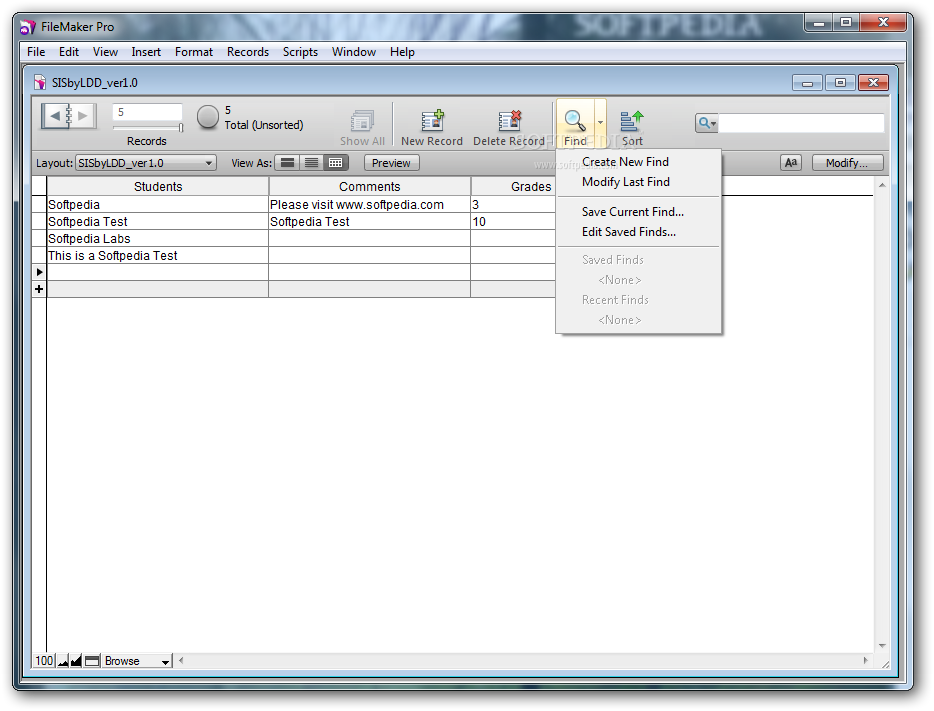Expand Find button dropdown arrow

click(x=600, y=123)
